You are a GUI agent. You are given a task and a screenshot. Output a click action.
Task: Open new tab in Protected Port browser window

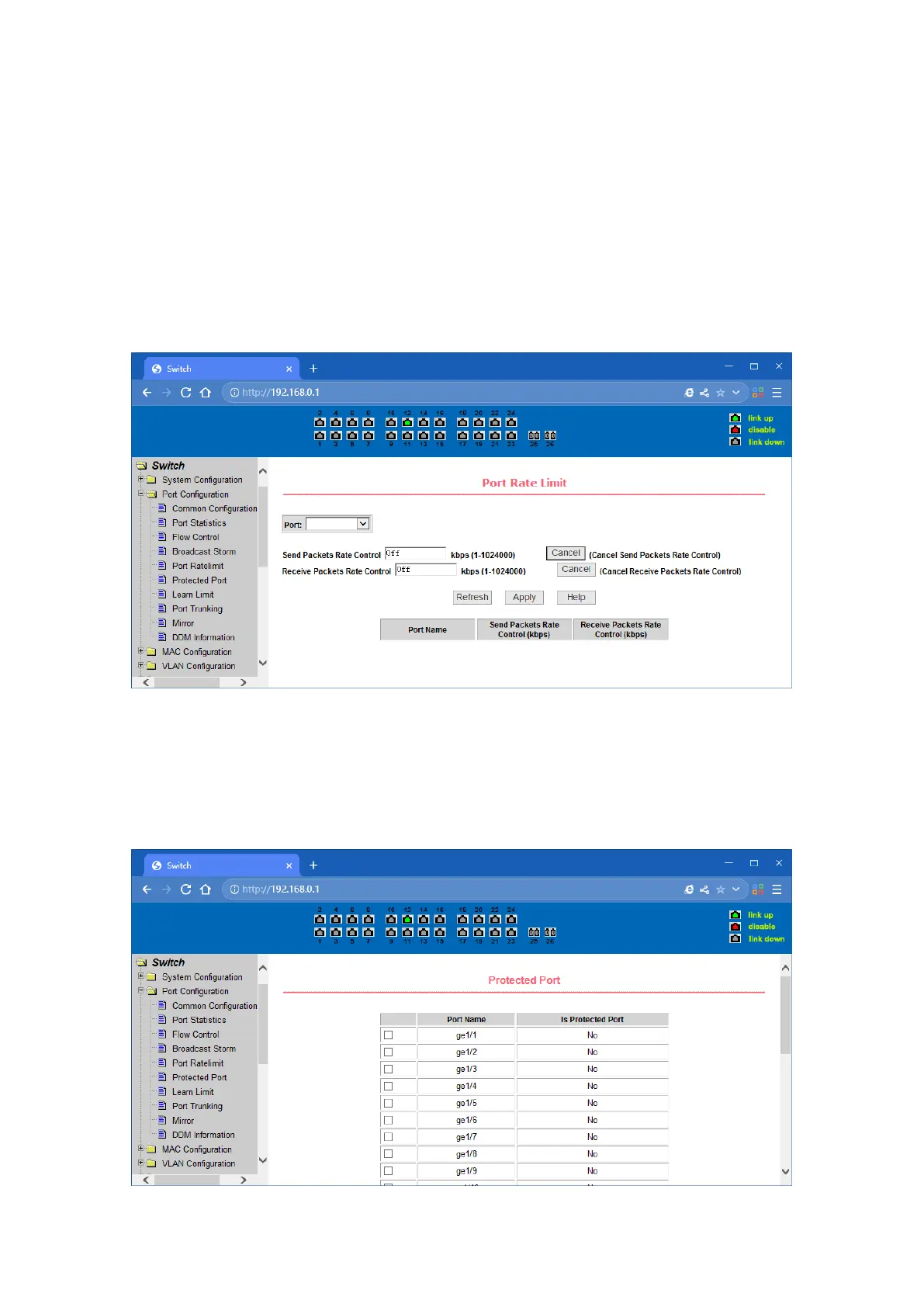point(313,865)
